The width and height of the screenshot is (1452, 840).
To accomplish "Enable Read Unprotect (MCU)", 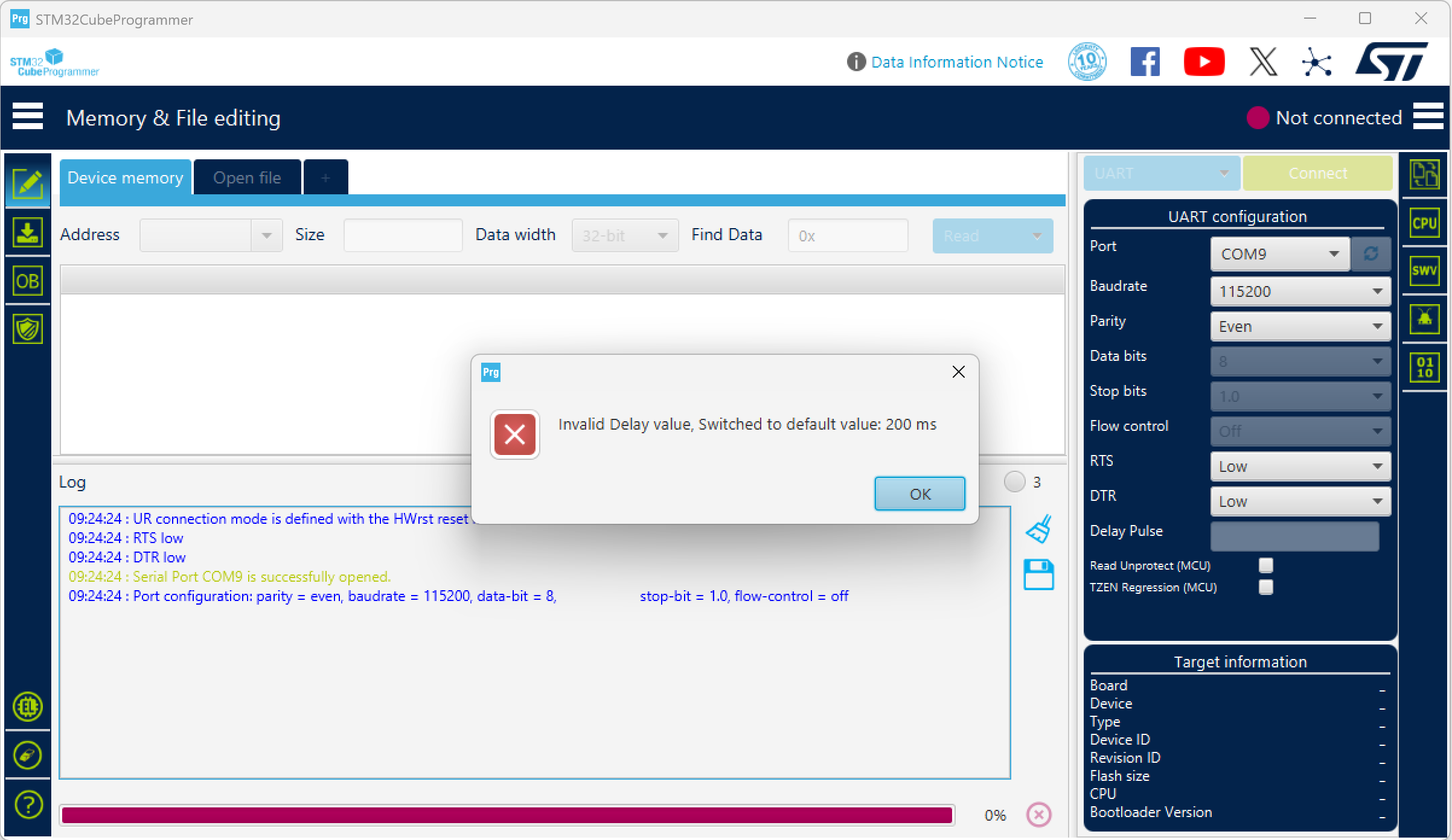I will (x=1265, y=565).
